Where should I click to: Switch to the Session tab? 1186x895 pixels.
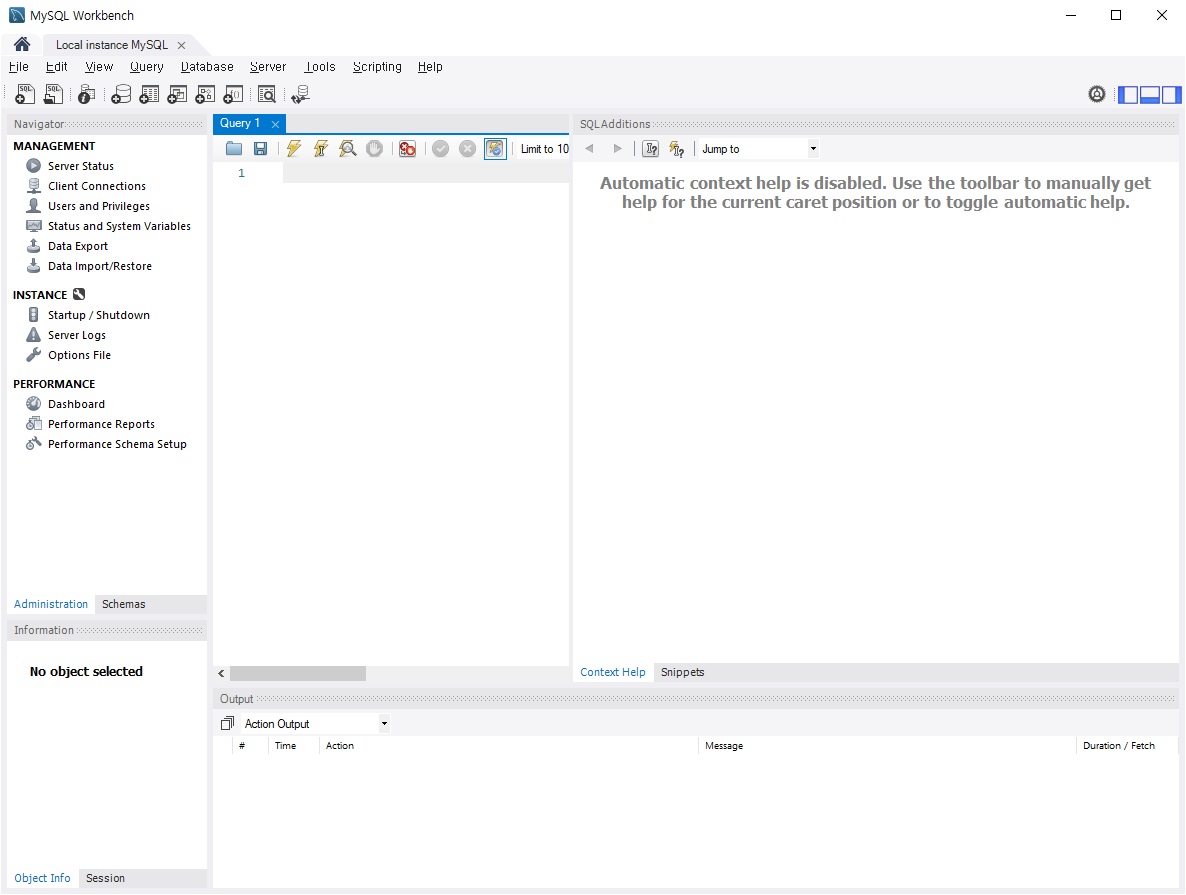[x=105, y=878]
